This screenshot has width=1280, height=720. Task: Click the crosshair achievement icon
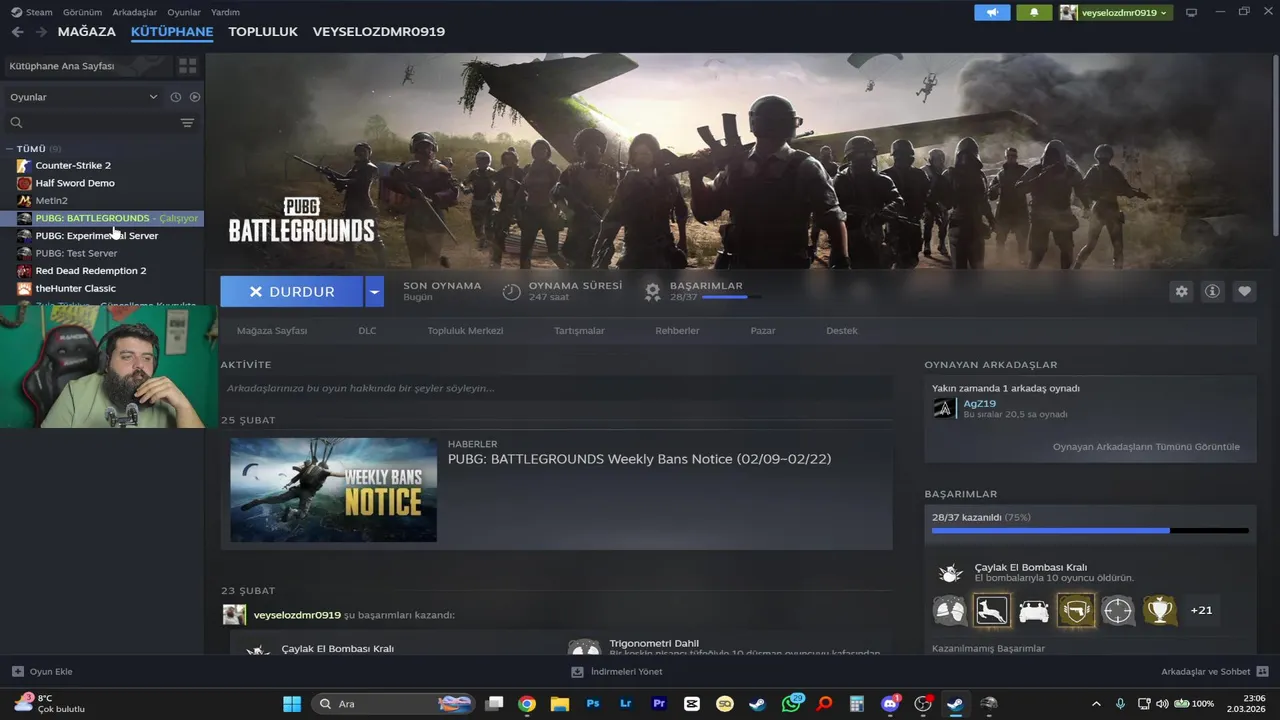click(1117, 610)
